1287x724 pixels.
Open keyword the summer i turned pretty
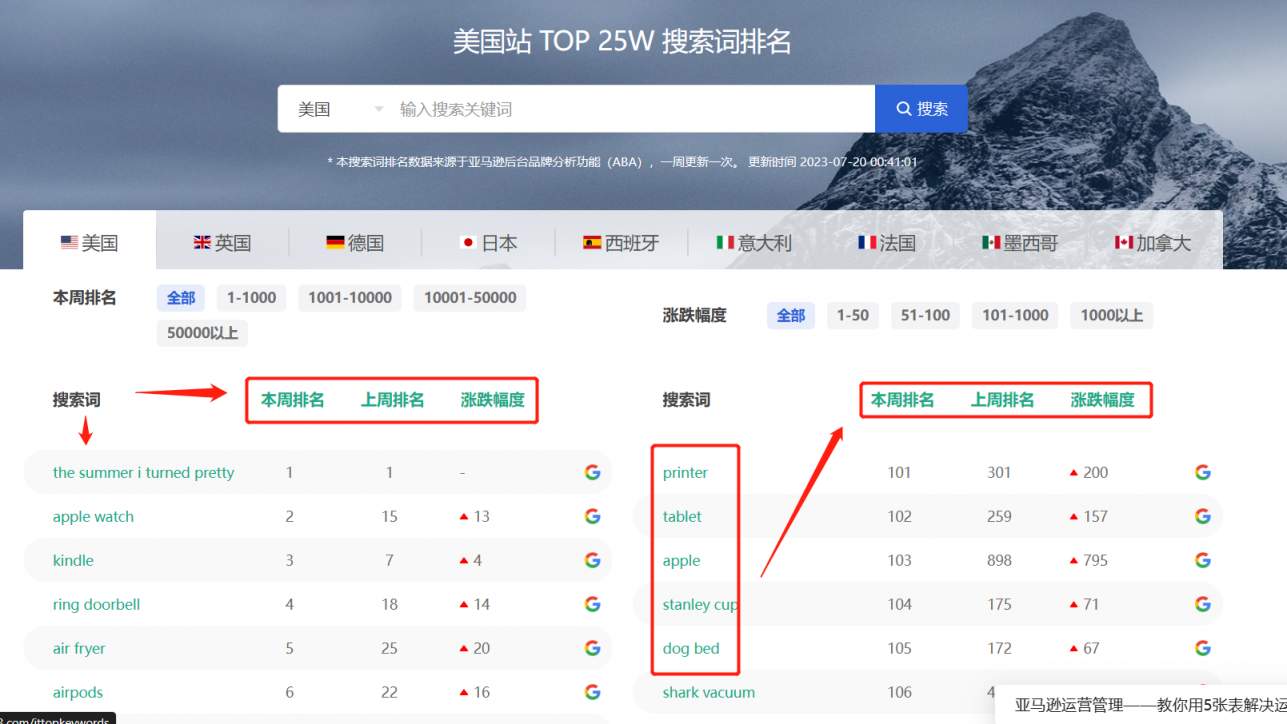[143, 472]
